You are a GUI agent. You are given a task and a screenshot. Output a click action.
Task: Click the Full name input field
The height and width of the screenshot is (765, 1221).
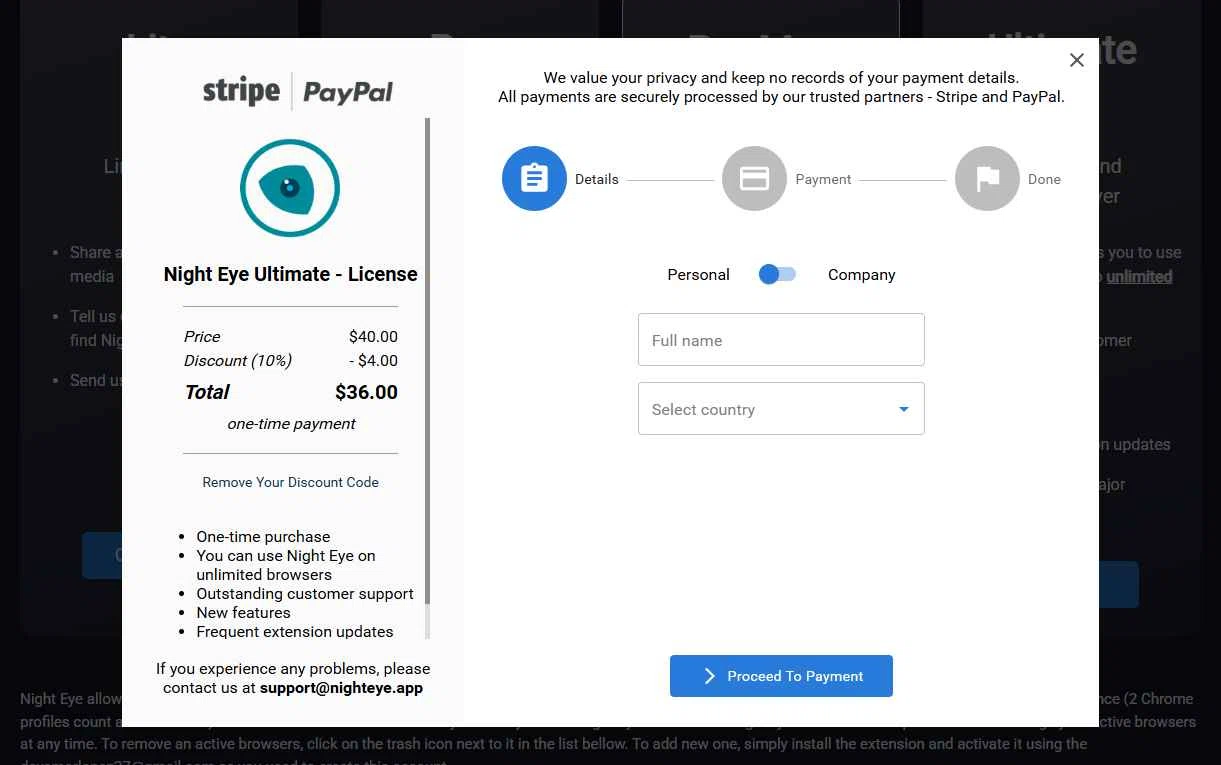781,340
